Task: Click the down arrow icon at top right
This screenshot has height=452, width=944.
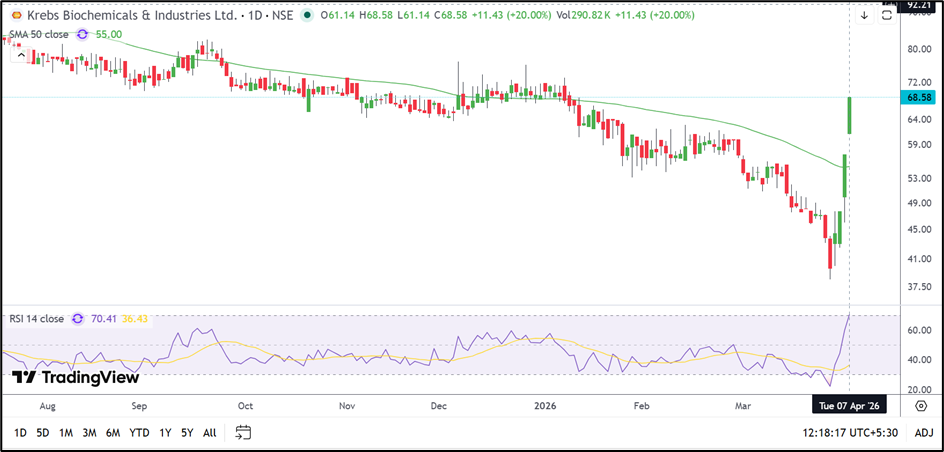Action: (864, 15)
